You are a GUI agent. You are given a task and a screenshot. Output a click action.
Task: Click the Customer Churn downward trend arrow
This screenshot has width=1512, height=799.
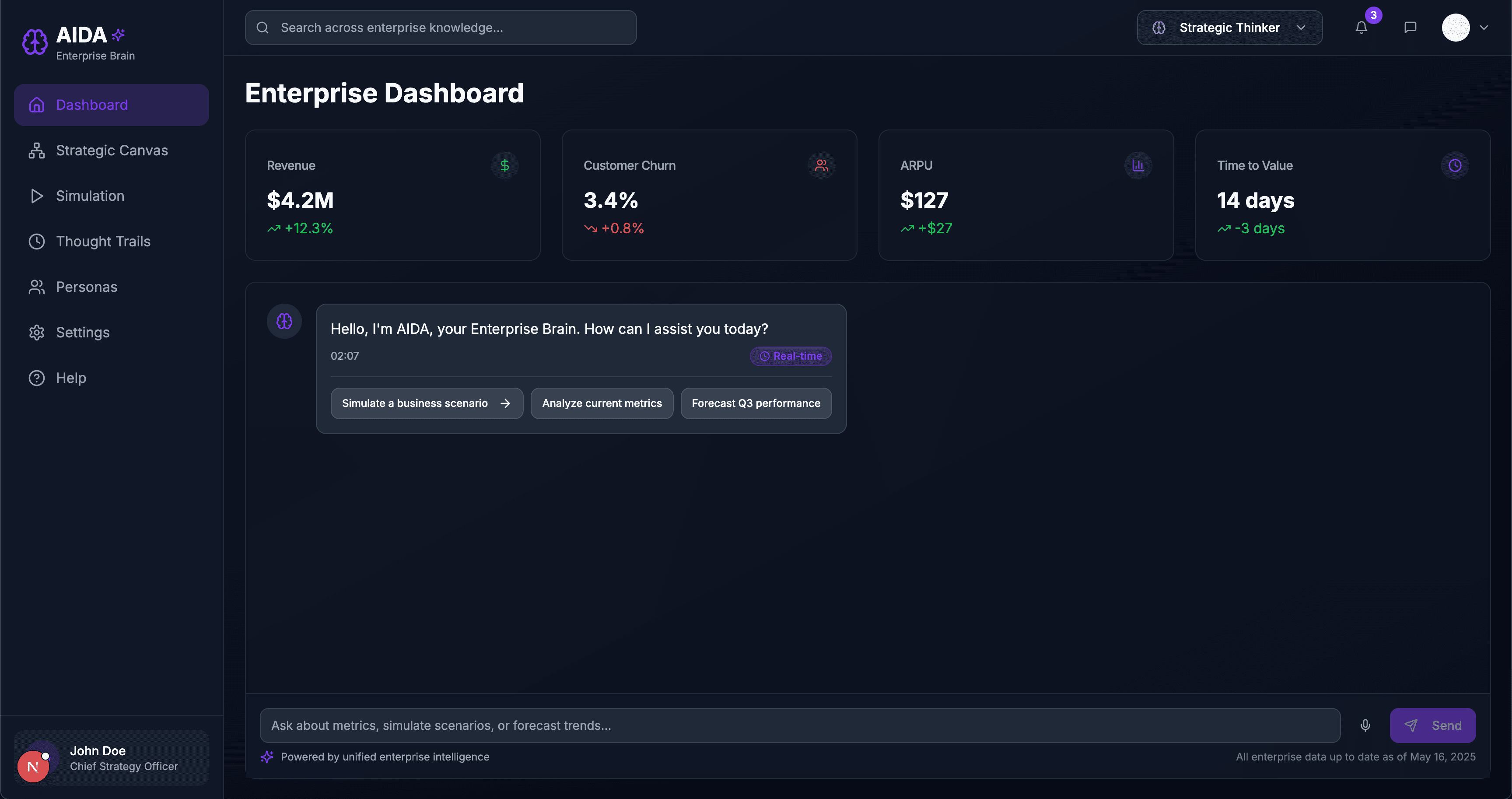pyautogui.click(x=591, y=228)
